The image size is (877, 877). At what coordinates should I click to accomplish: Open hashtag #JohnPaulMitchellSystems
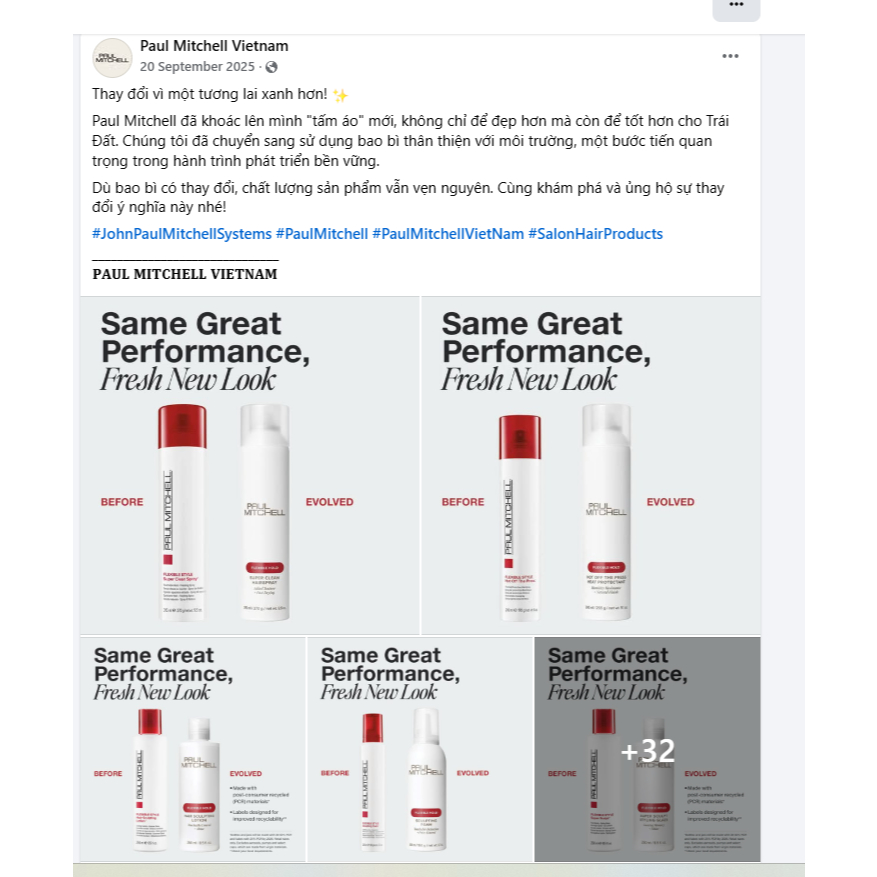(x=182, y=234)
